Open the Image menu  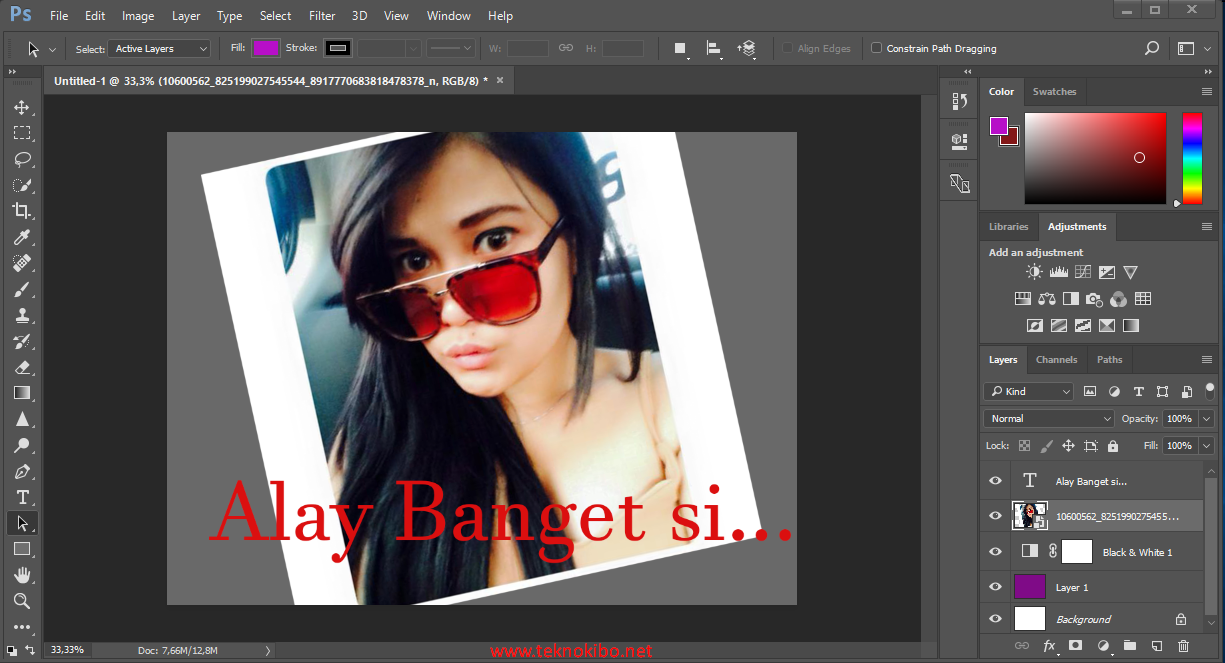pyautogui.click(x=138, y=16)
